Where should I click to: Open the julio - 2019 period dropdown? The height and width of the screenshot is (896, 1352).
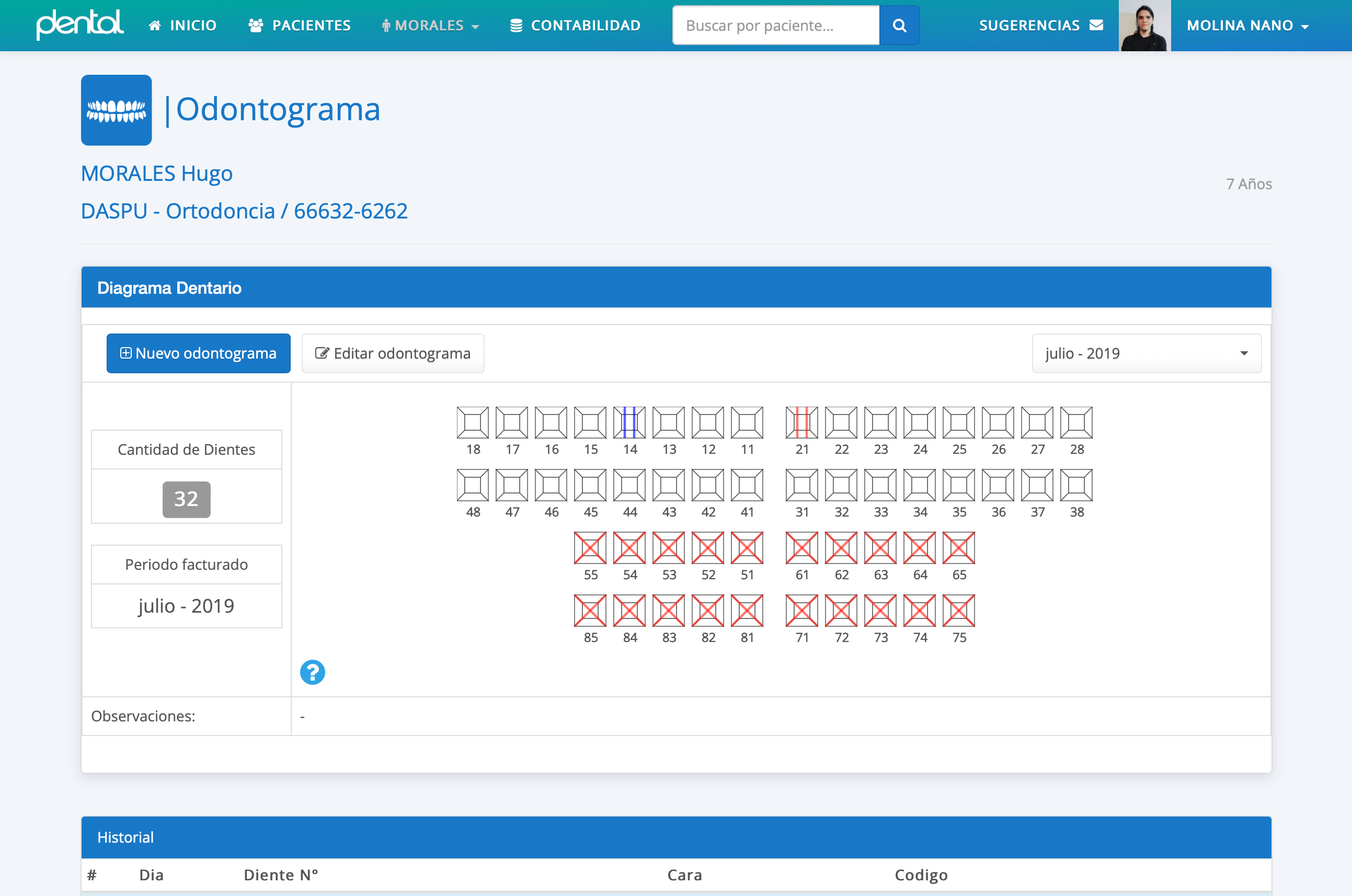click(1147, 353)
